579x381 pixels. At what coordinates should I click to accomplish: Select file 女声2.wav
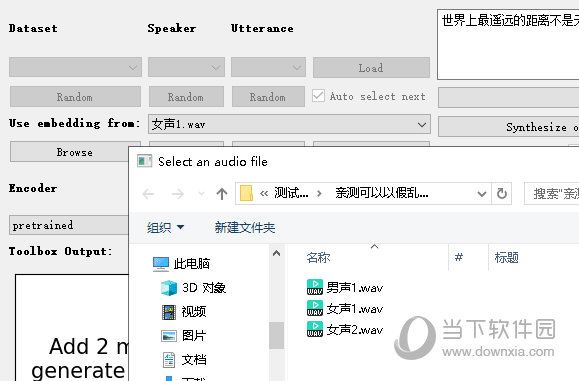tap(345, 329)
